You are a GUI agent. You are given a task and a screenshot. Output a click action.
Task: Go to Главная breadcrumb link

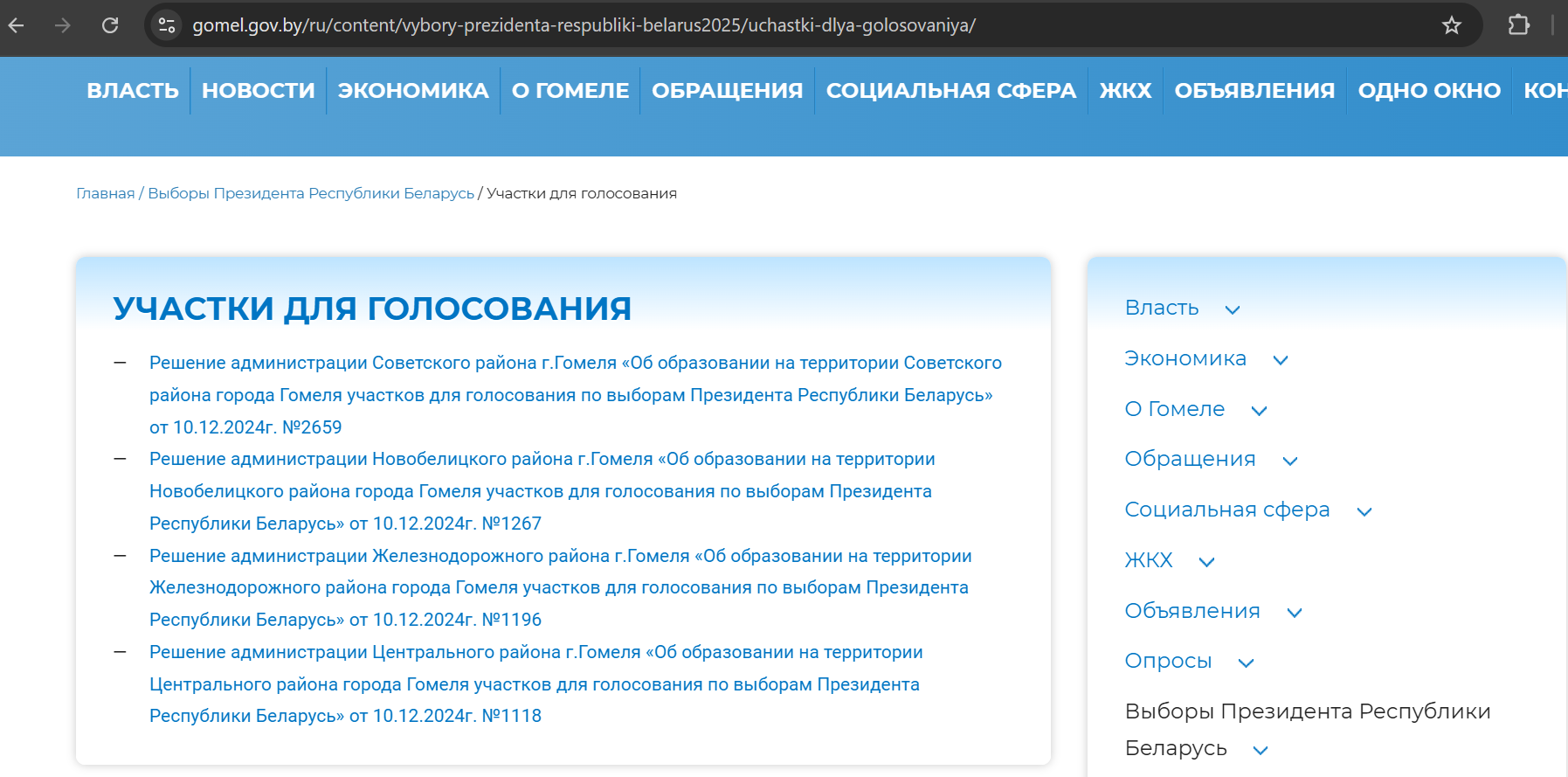[106, 193]
